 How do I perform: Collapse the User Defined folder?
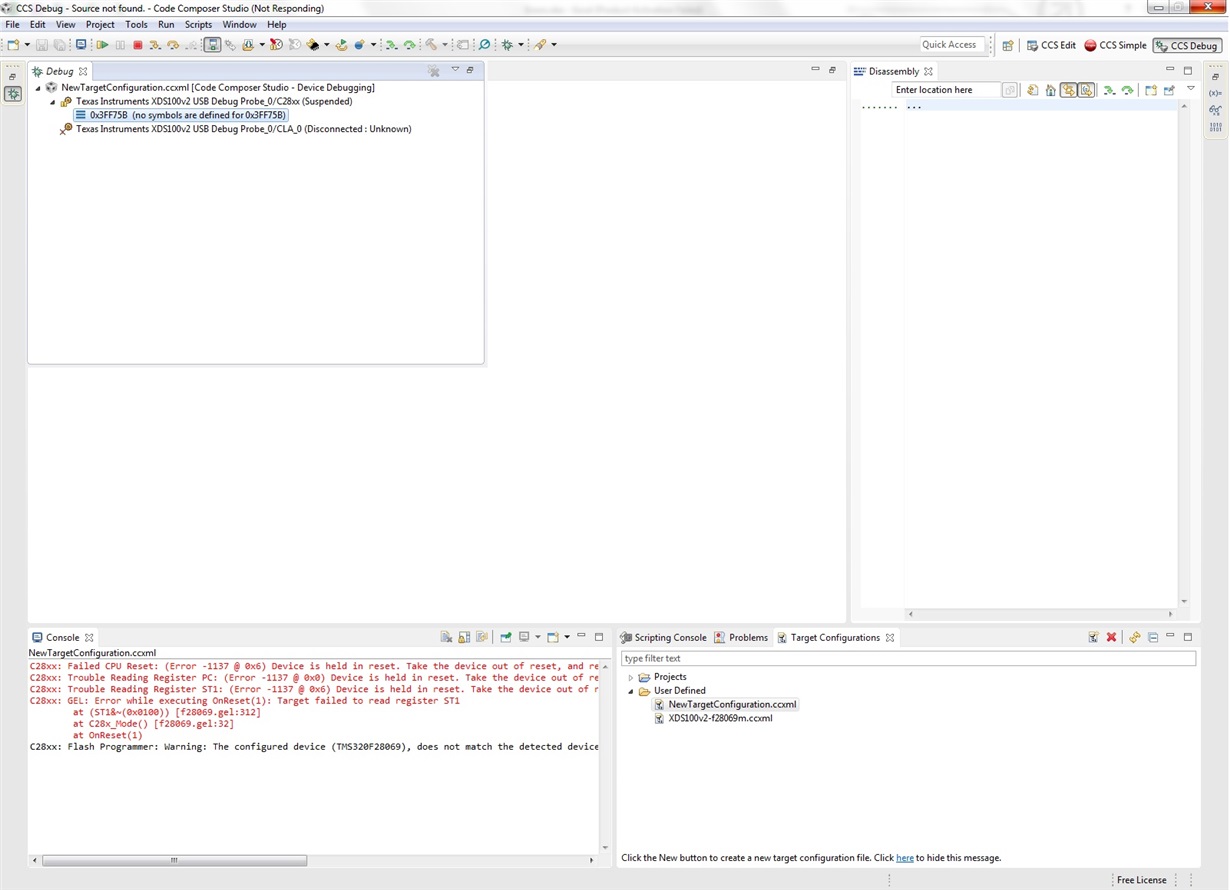(631, 691)
